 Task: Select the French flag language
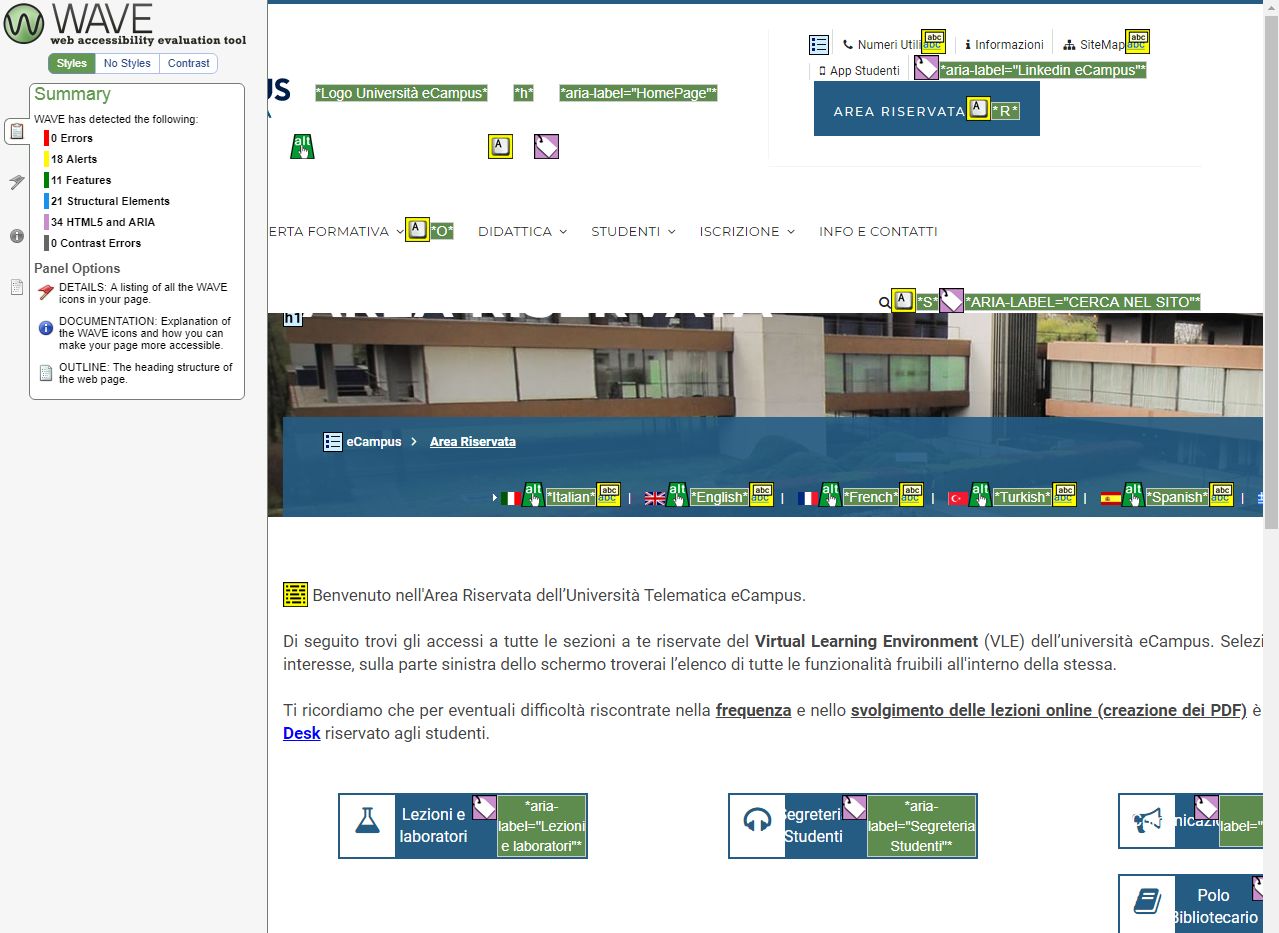(x=809, y=498)
